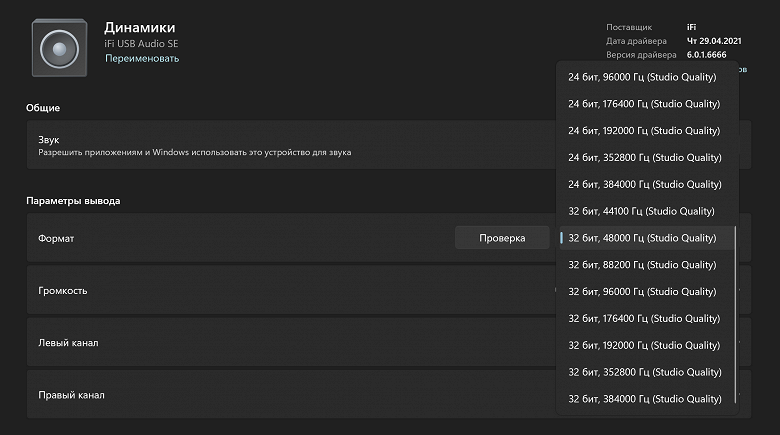
Task: Click the Переименовать rename link
Action: pyautogui.click(x=142, y=59)
